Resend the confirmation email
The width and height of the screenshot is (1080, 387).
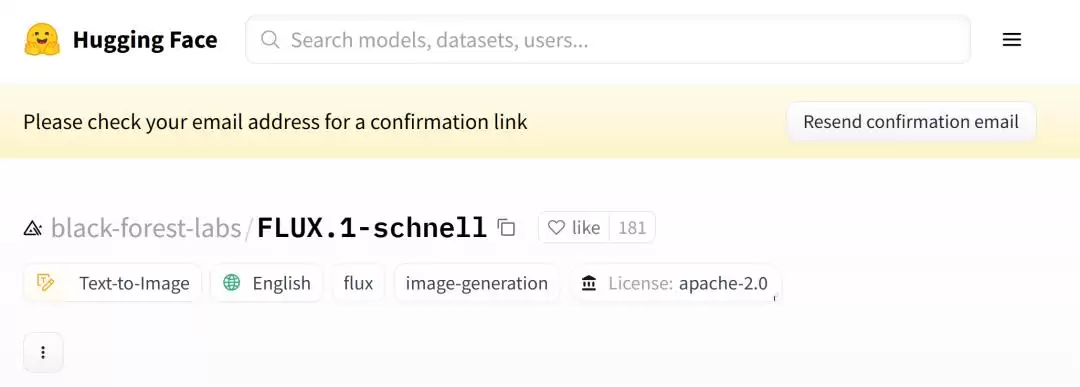[911, 122]
